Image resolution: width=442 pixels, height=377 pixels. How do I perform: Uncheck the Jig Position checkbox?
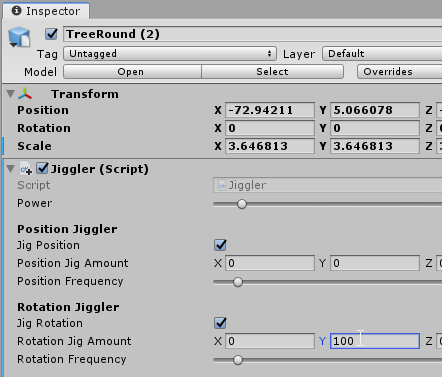click(x=220, y=245)
